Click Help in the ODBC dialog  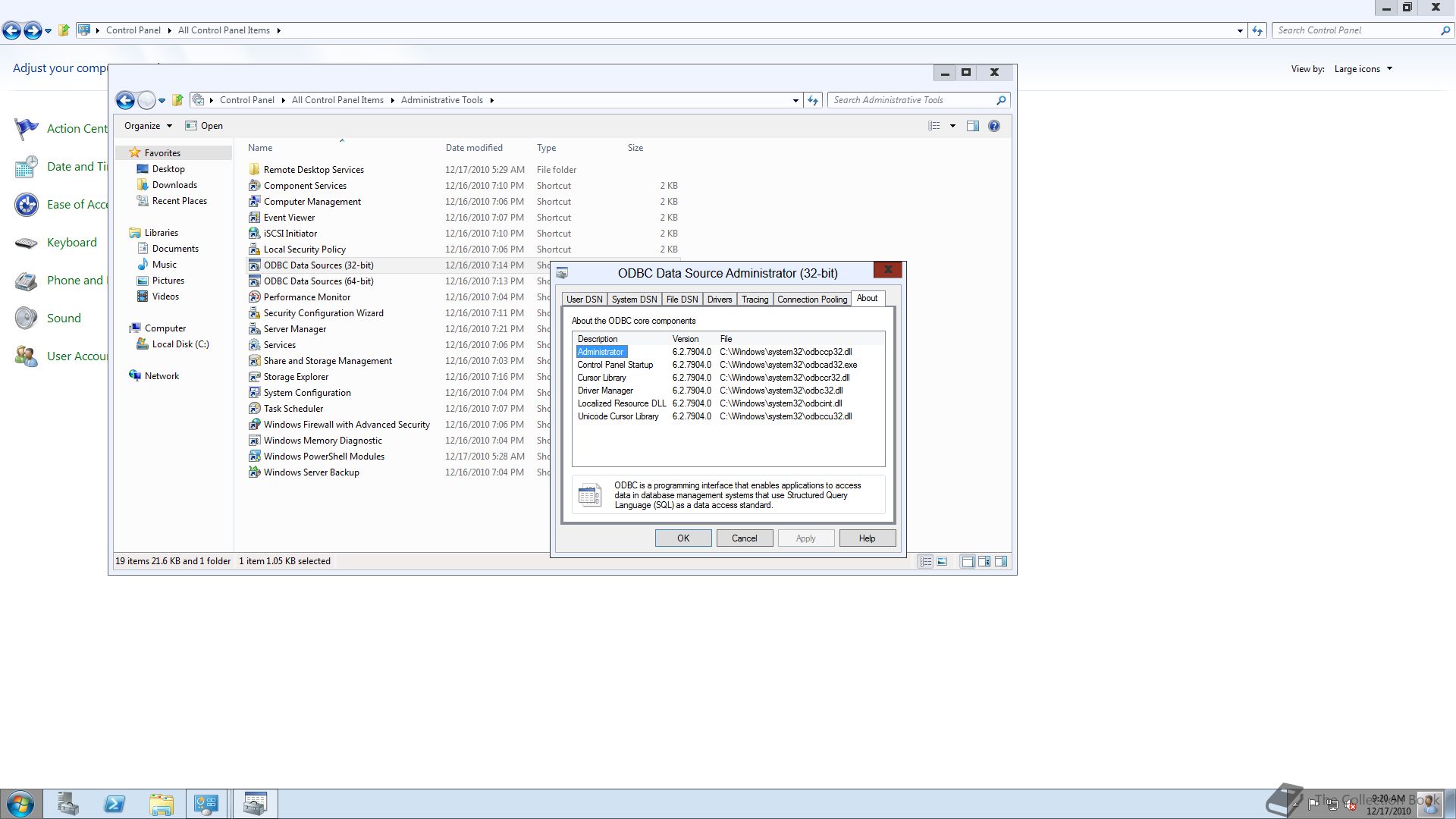click(x=867, y=538)
